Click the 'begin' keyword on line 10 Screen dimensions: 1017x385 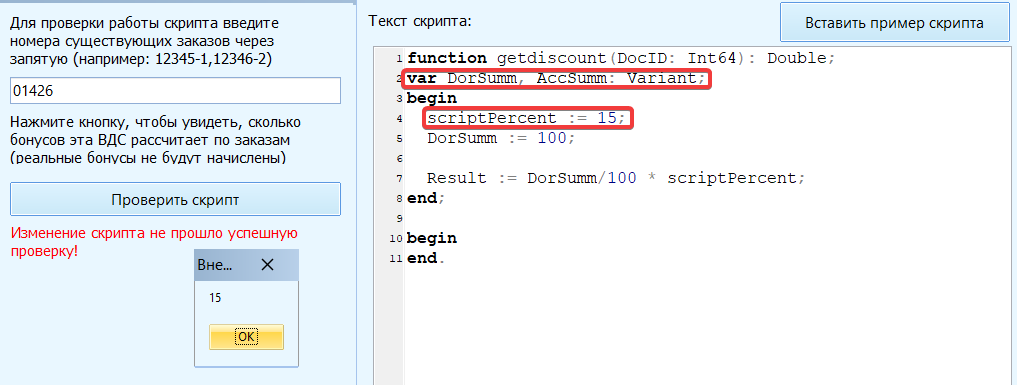click(x=431, y=239)
